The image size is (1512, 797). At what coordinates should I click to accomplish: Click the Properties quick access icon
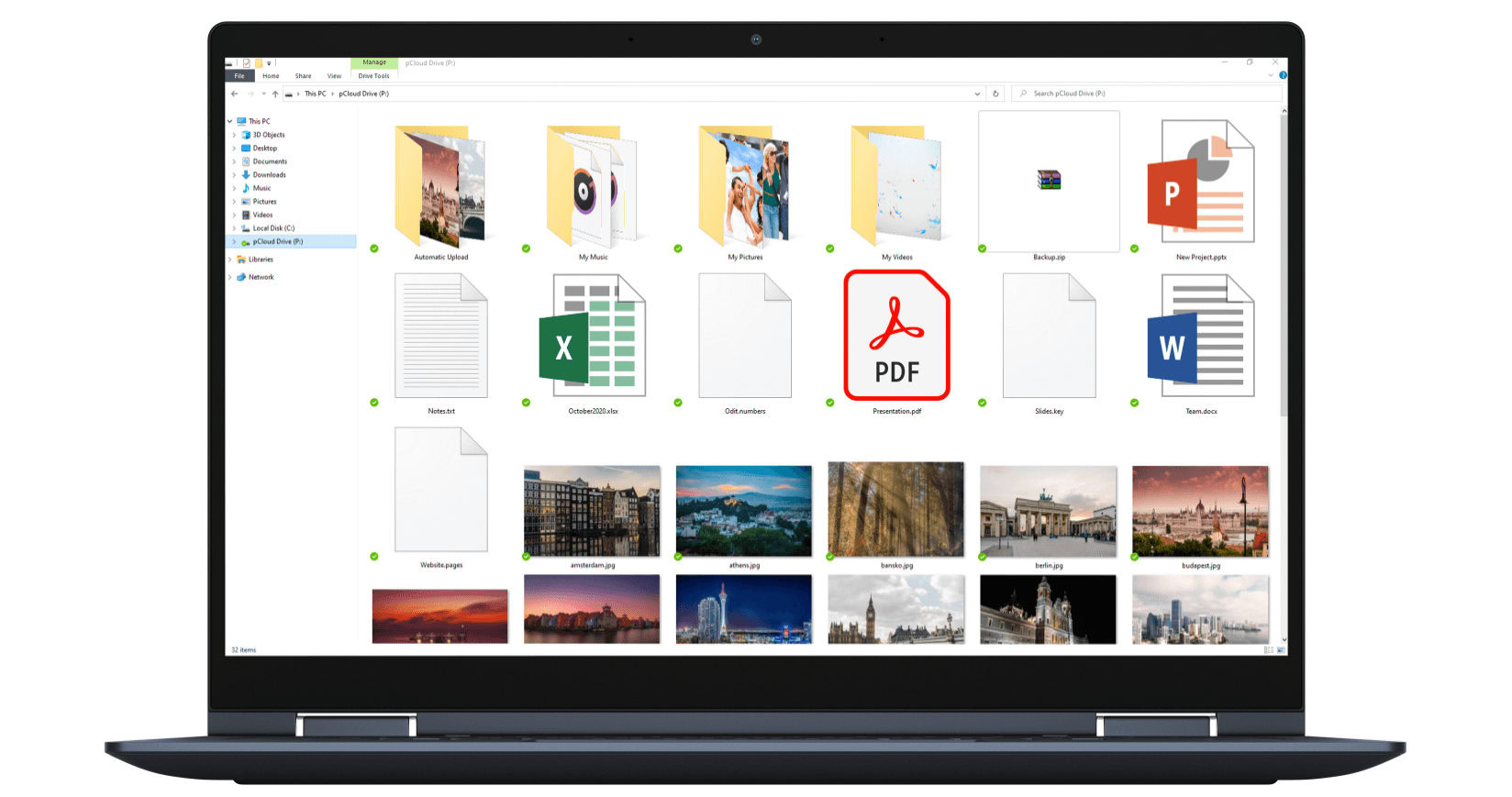pos(247,63)
